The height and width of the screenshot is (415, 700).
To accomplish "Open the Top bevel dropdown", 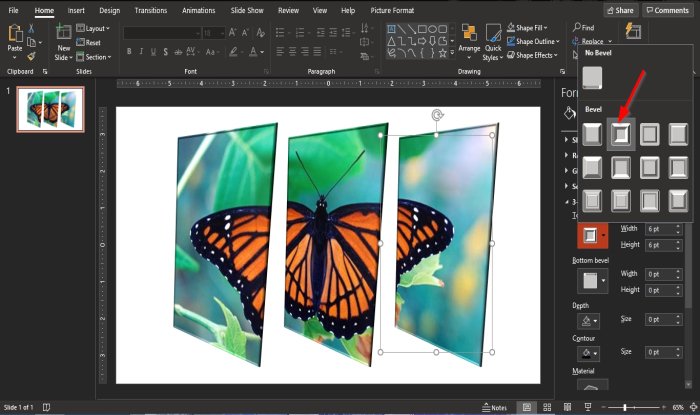I will (x=591, y=236).
